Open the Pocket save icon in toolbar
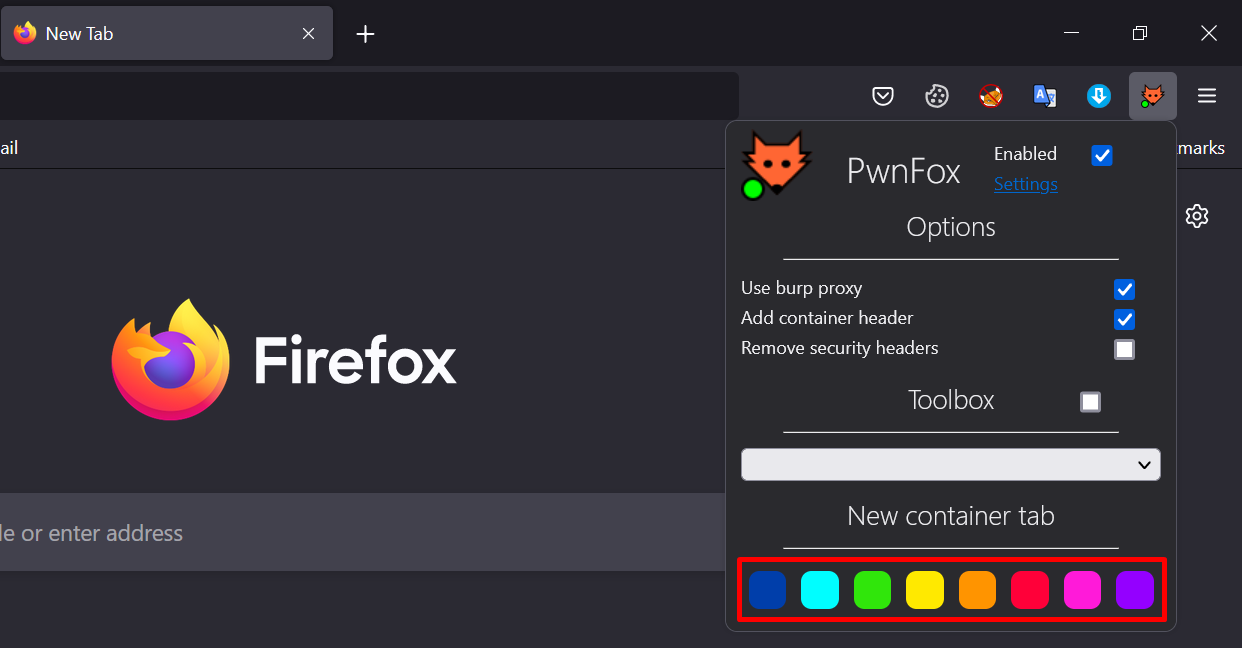Image resolution: width=1242 pixels, height=648 pixels. (883, 96)
